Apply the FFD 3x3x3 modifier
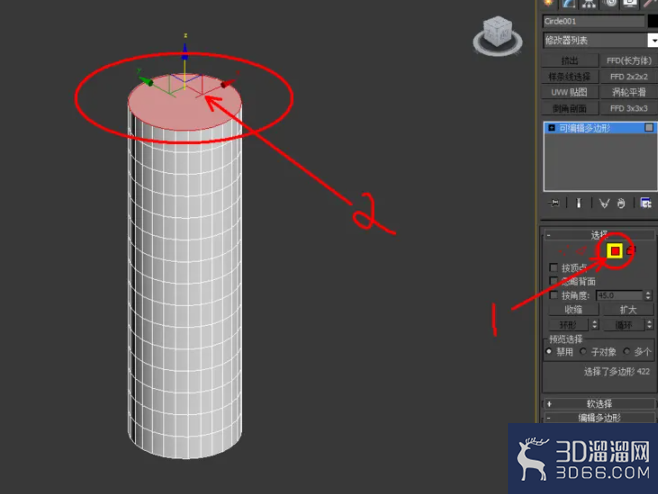The height and width of the screenshot is (494, 658). (x=629, y=108)
